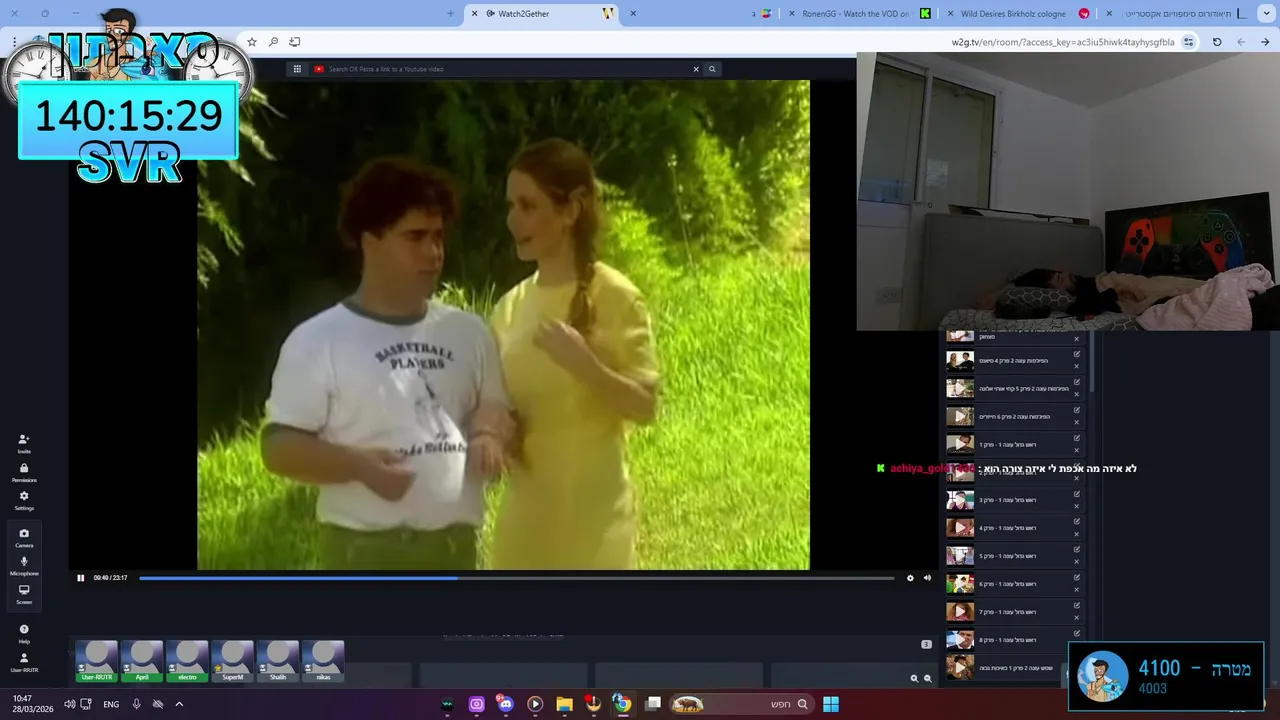Image resolution: width=1280 pixels, height=720 pixels.
Task: Select user SuperM's avatar
Action: (x=232, y=662)
